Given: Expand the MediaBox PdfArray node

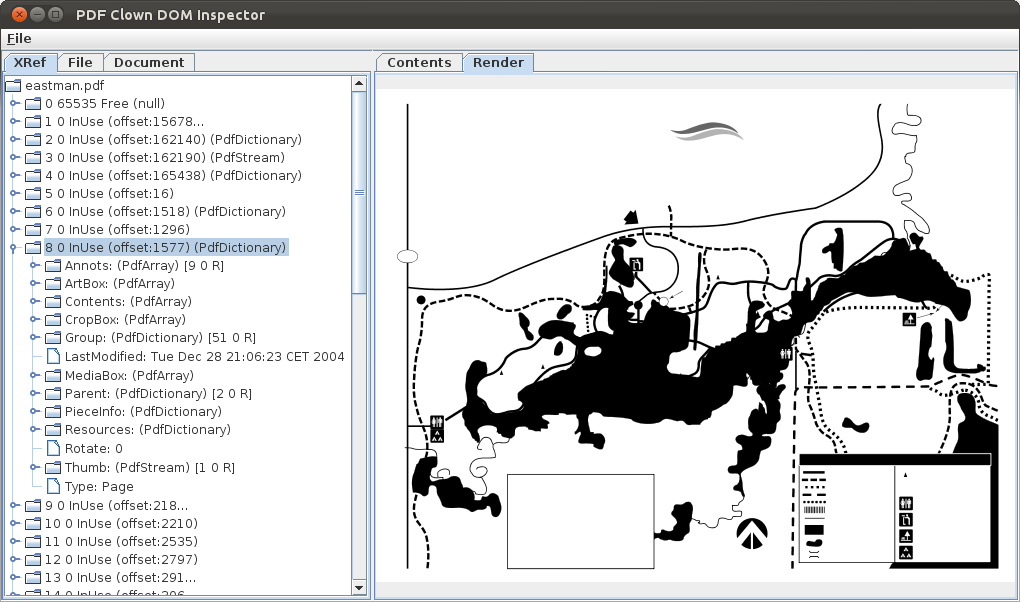Looking at the screenshot, I should 35,376.
